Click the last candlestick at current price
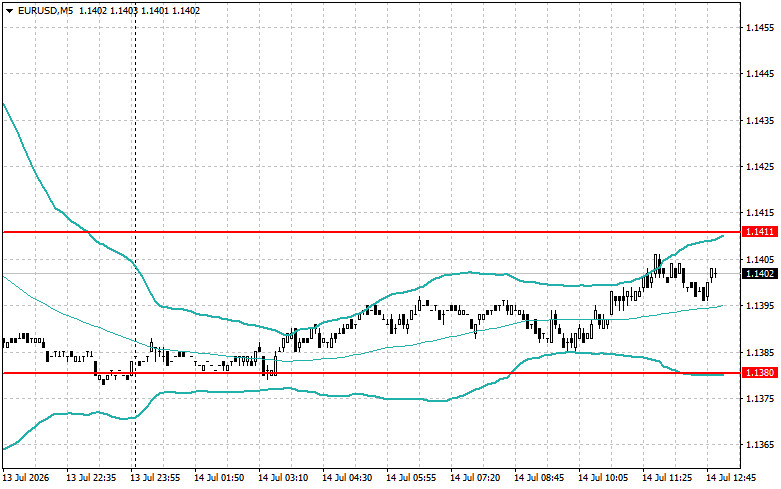The width and height of the screenshot is (781, 489). [715, 273]
